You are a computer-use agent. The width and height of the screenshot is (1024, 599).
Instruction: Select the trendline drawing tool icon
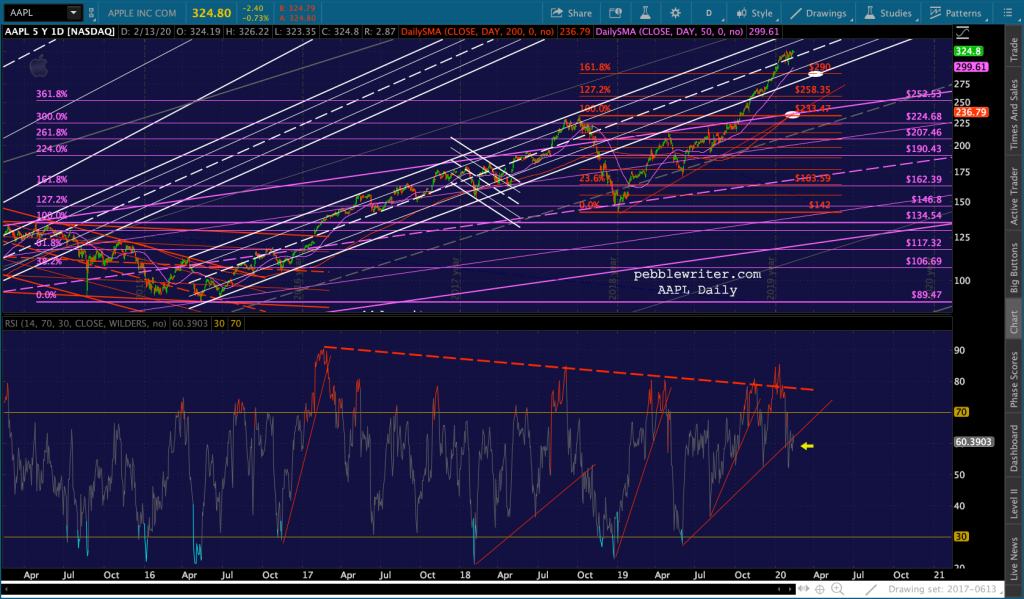pos(871,589)
